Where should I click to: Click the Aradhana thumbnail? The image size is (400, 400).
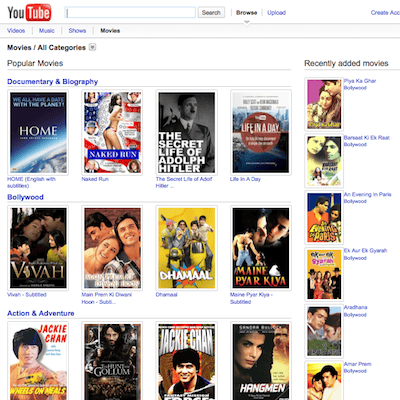click(324, 331)
